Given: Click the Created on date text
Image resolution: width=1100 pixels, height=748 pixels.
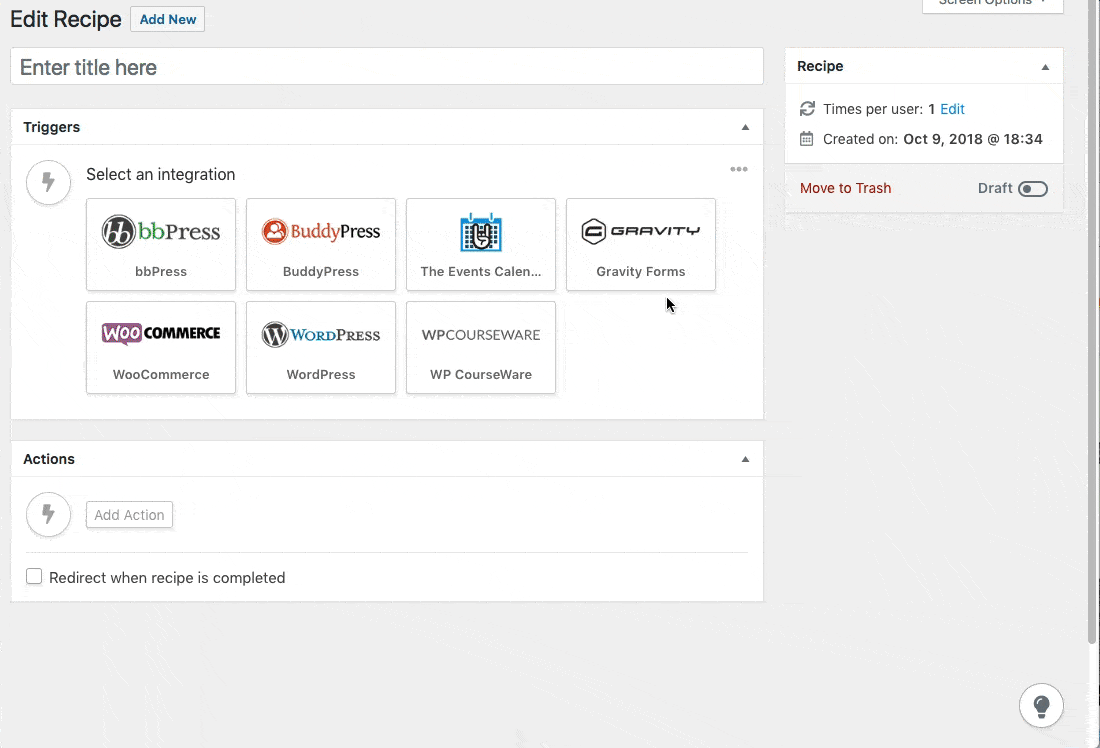Looking at the screenshot, I should (972, 139).
